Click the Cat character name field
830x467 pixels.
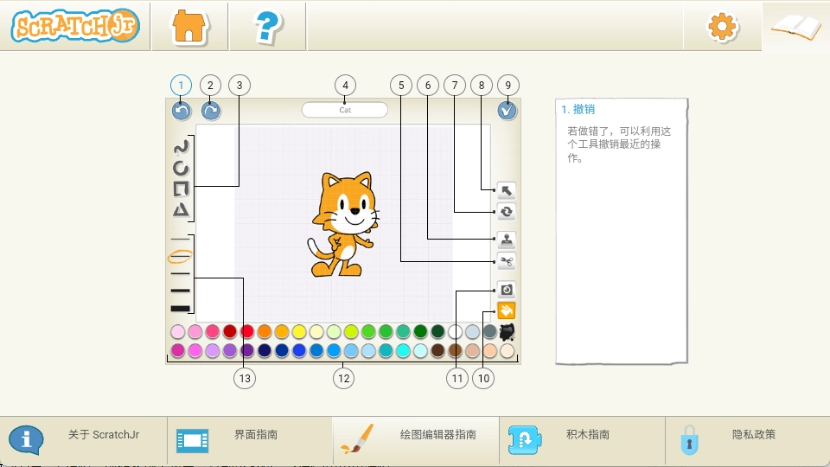[x=344, y=110]
